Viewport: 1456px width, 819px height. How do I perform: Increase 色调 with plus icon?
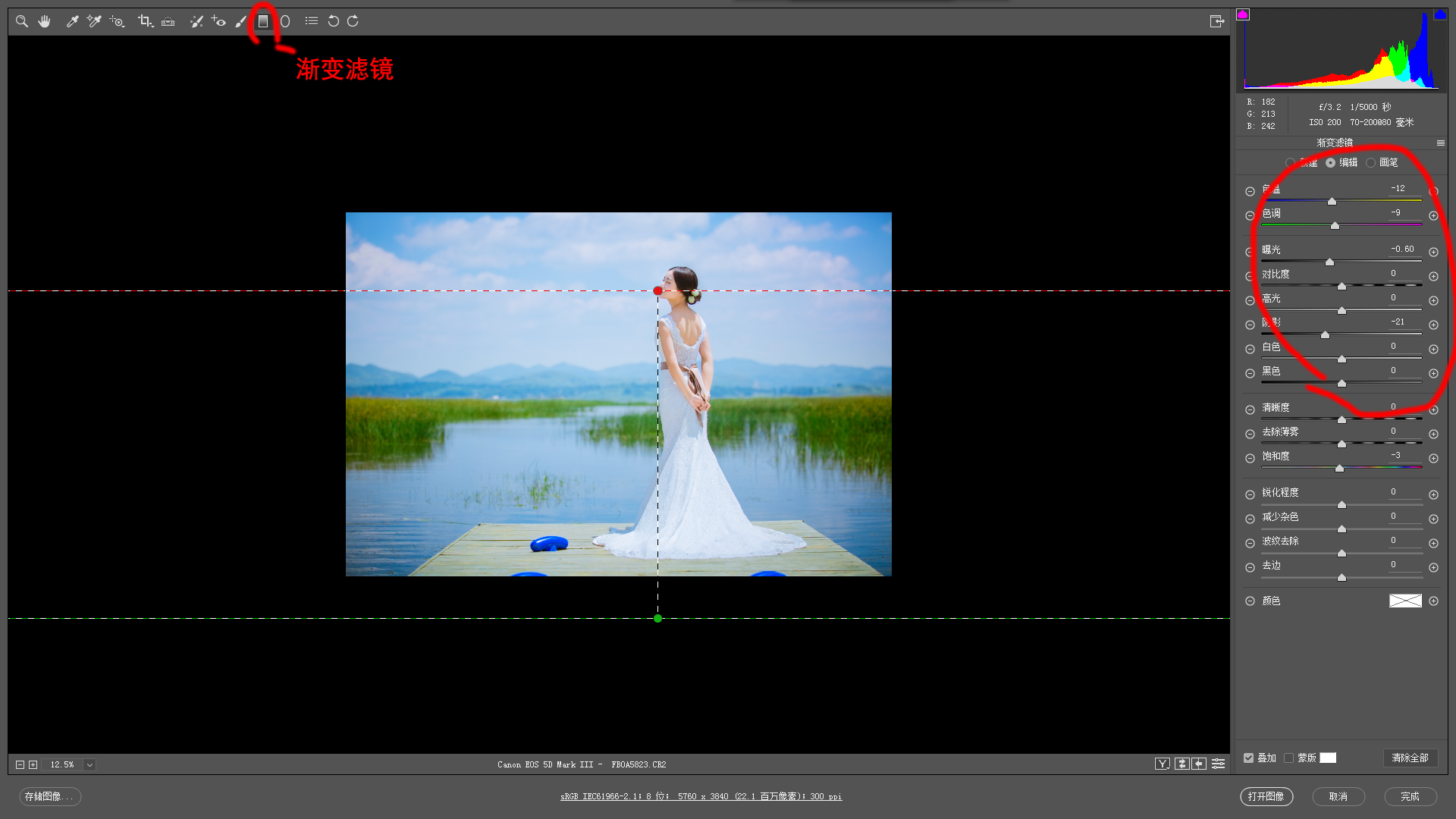(1433, 216)
